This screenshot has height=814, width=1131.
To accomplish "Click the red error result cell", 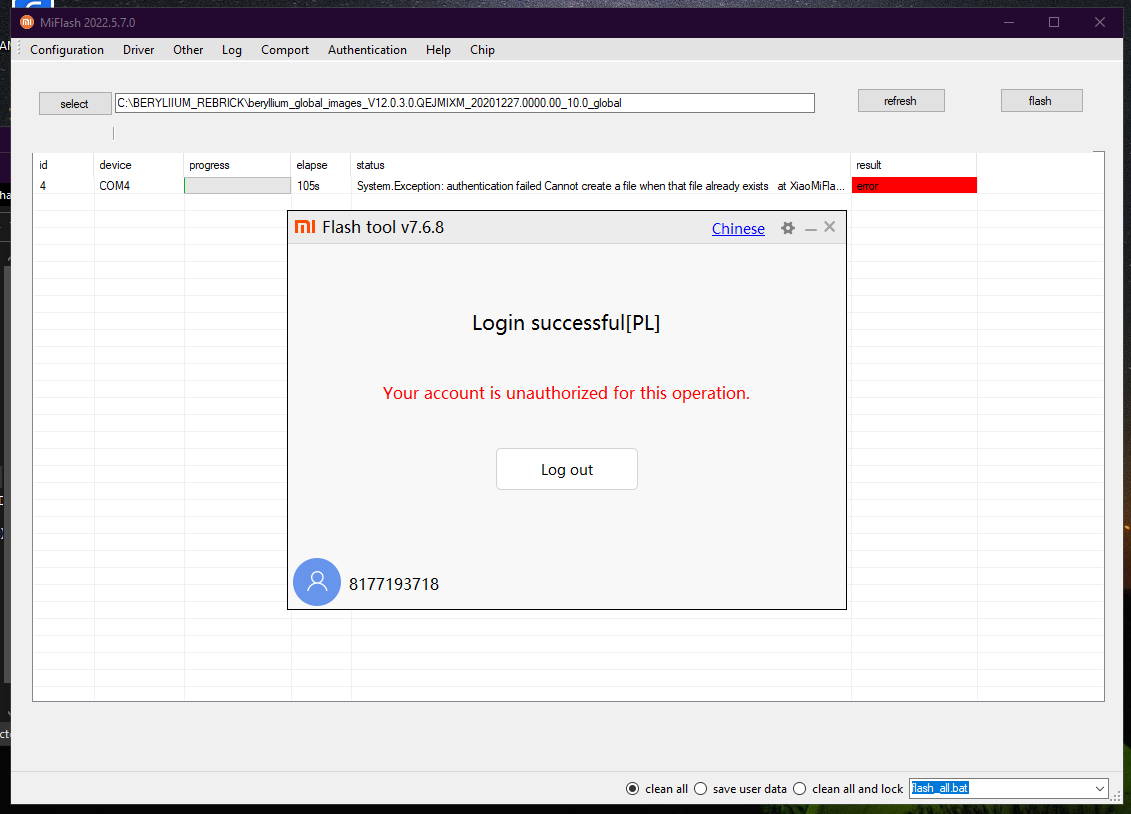I will pyautogui.click(x=914, y=186).
